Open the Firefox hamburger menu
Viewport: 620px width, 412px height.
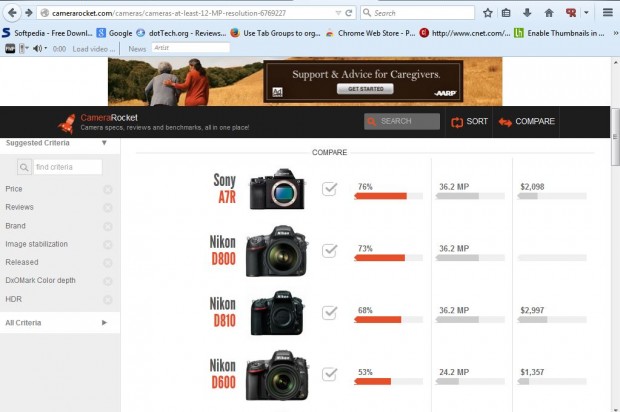(608, 13)
